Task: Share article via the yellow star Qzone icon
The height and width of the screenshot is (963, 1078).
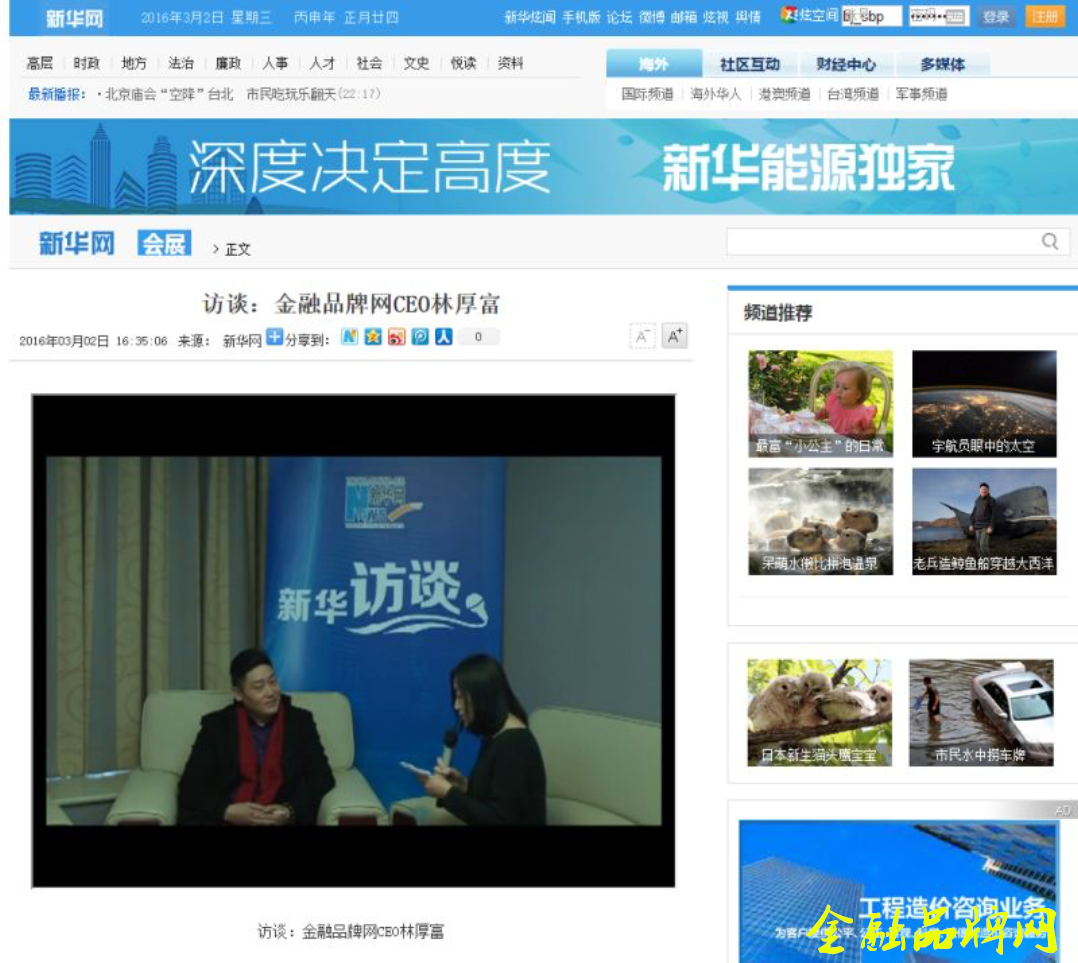Action: pos(373,337)
